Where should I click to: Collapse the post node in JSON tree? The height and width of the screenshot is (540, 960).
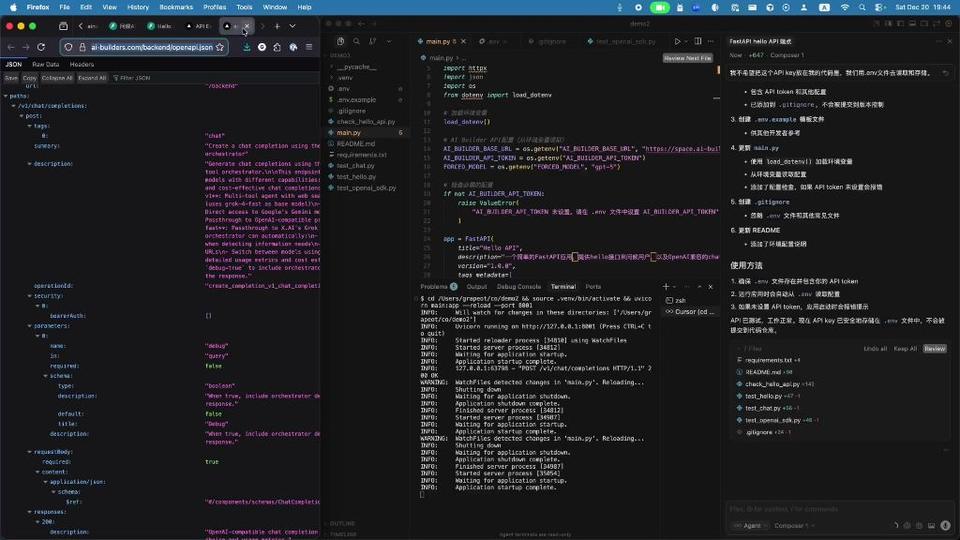pyautogui.click(x=21, y=116)
